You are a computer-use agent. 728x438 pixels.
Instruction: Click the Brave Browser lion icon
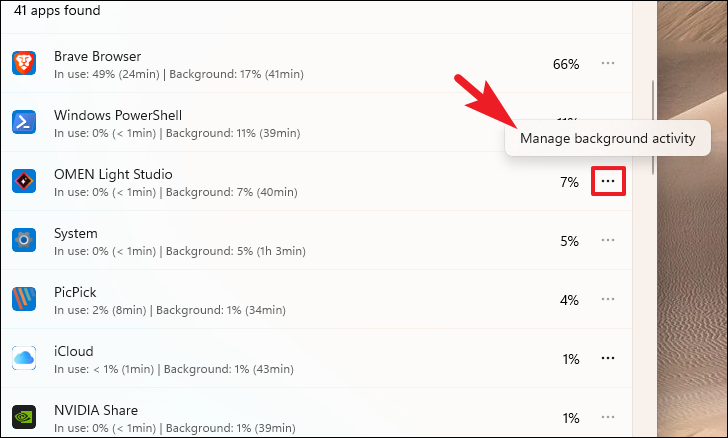point(24,63)
